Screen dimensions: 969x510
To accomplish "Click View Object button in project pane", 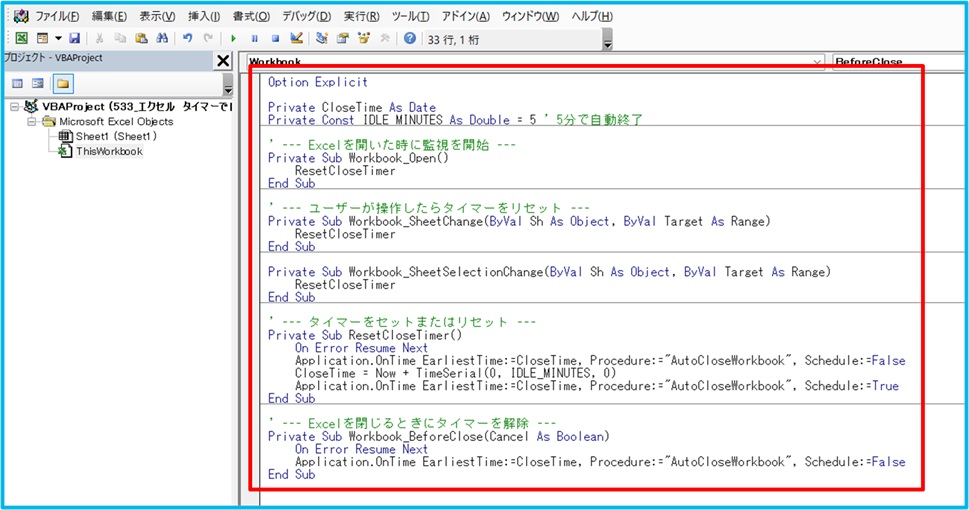I will click(x=38, y=83).
